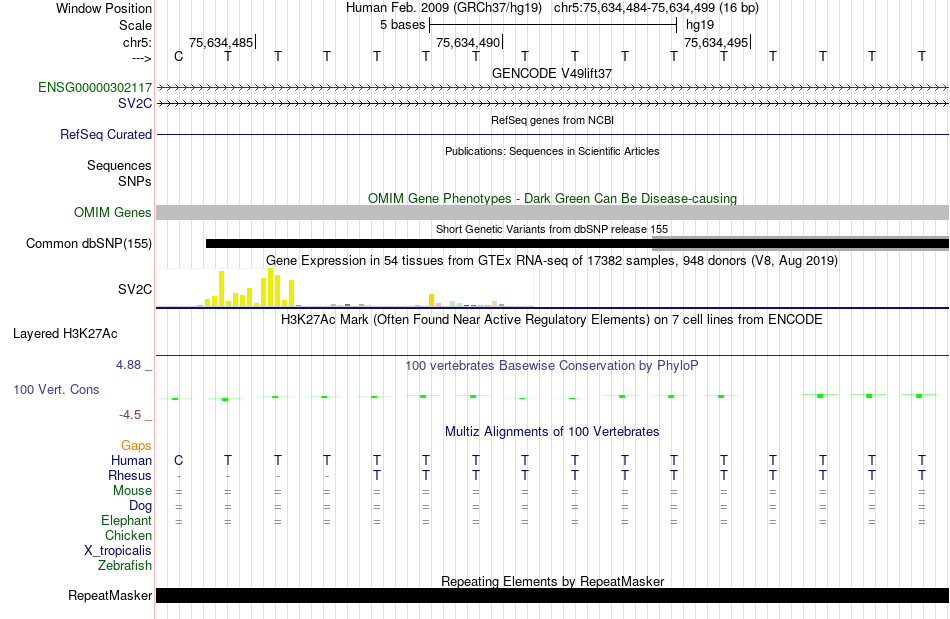This screenshot has width=950, height=619.
Task: Click the Window Position label
Action: click(104, 8)
